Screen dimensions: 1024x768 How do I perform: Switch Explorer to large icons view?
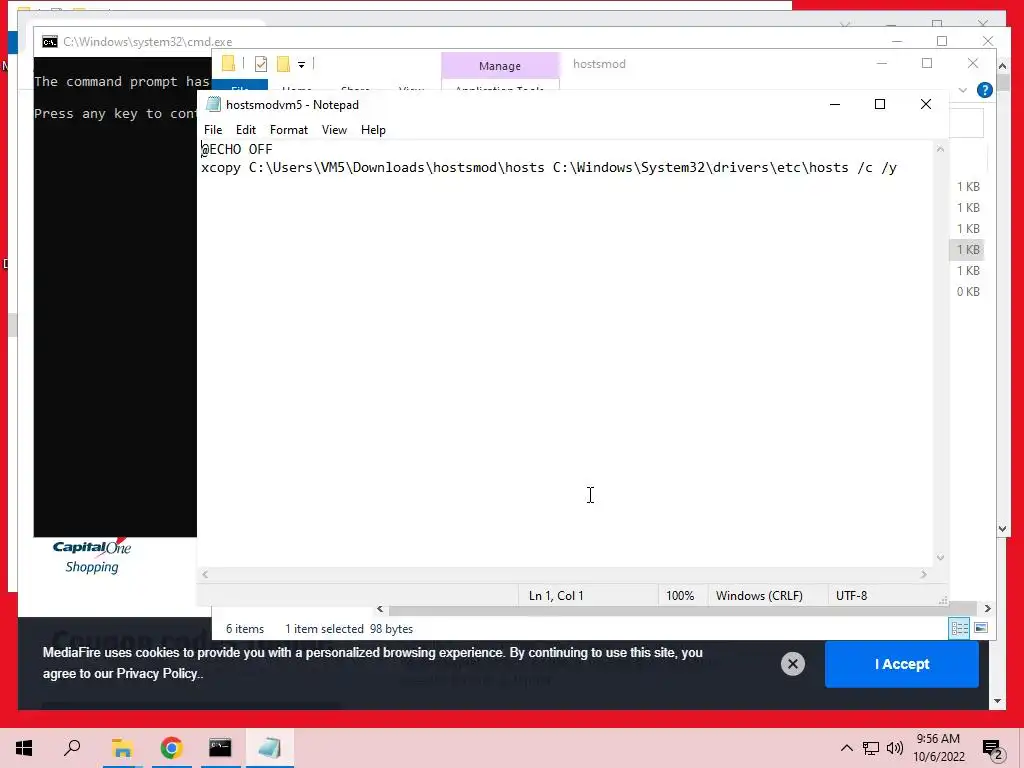tap(981, 628)
